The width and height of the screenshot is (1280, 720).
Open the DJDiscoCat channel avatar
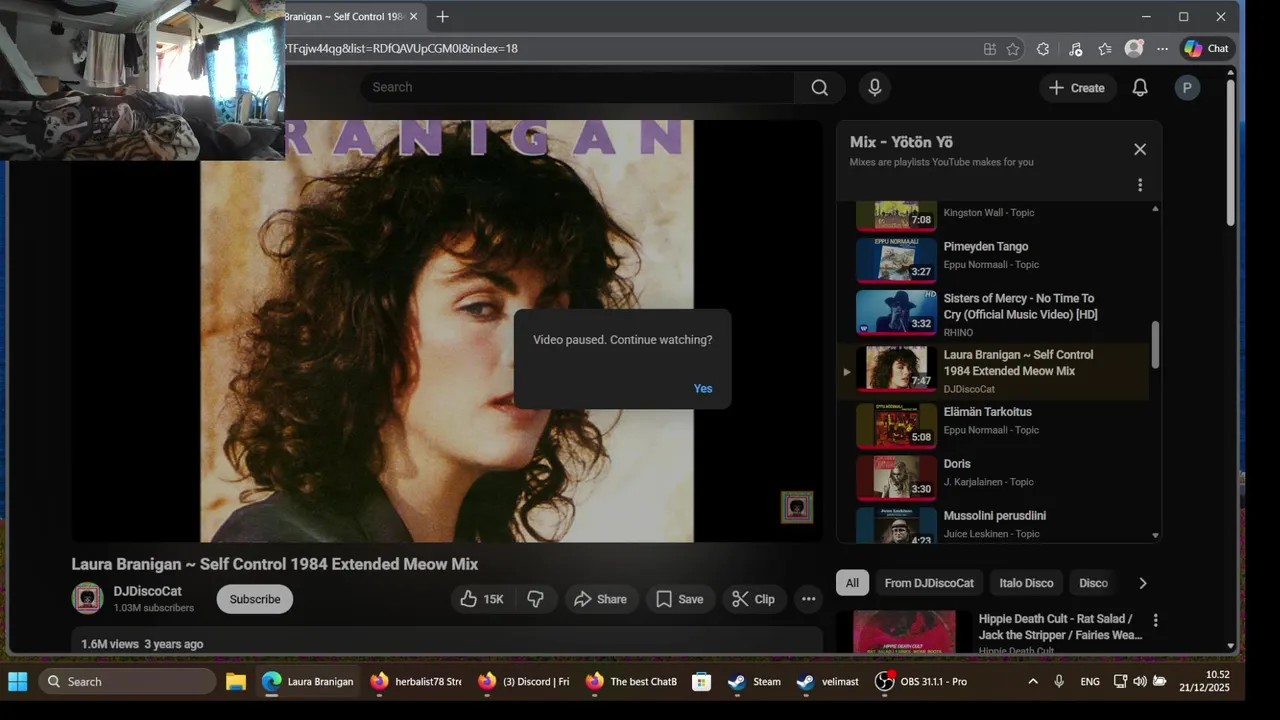88,598
